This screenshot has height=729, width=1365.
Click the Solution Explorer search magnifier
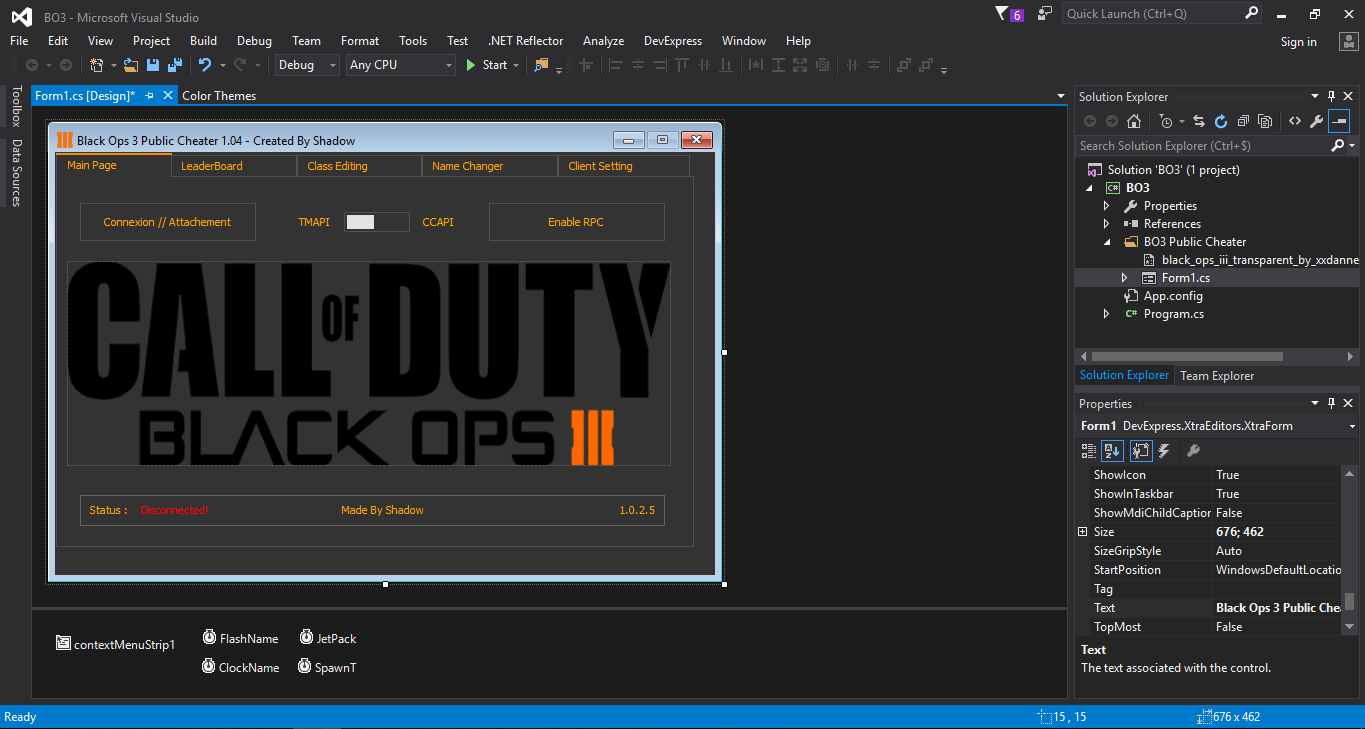[x=1338, y=146]
